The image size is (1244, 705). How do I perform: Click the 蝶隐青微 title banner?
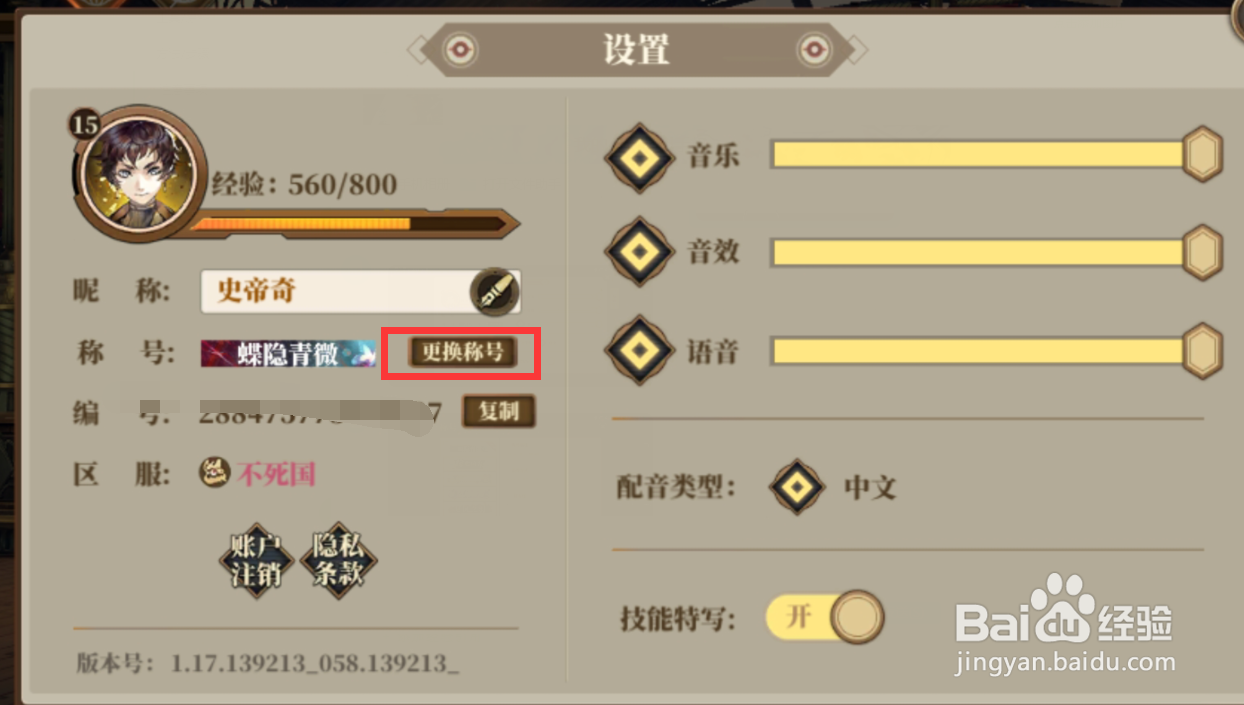(288, 353)
